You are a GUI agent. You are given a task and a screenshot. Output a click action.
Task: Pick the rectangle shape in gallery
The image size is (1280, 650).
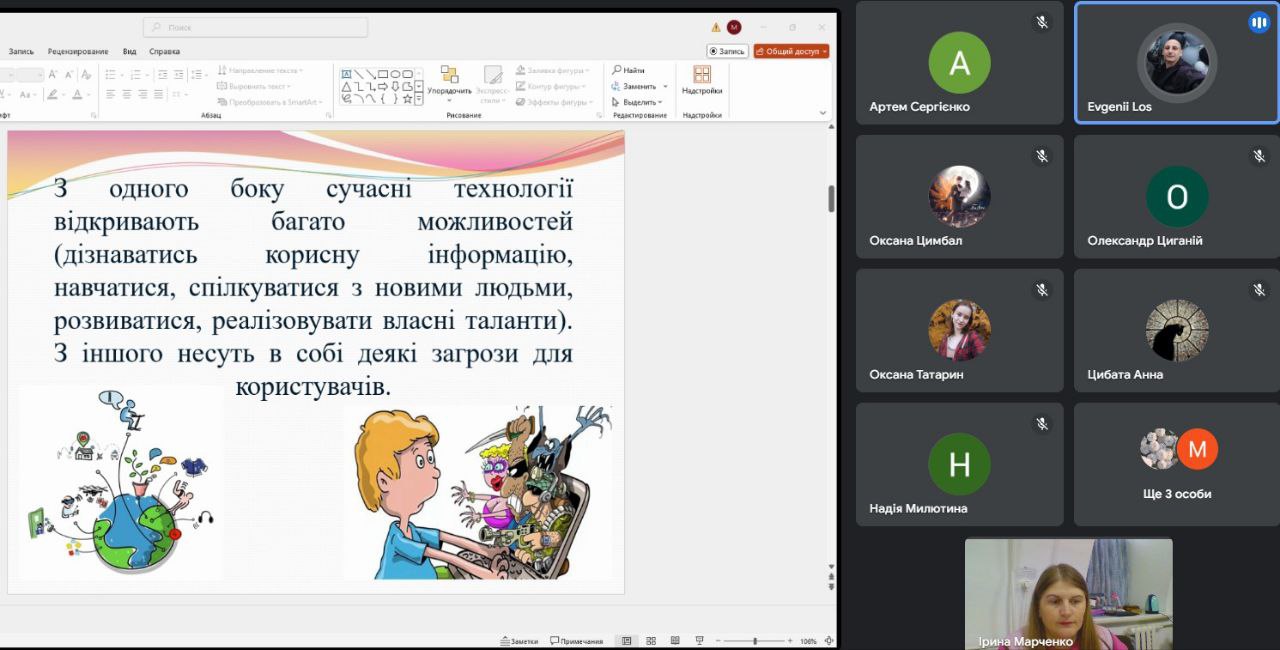point(382,74)
